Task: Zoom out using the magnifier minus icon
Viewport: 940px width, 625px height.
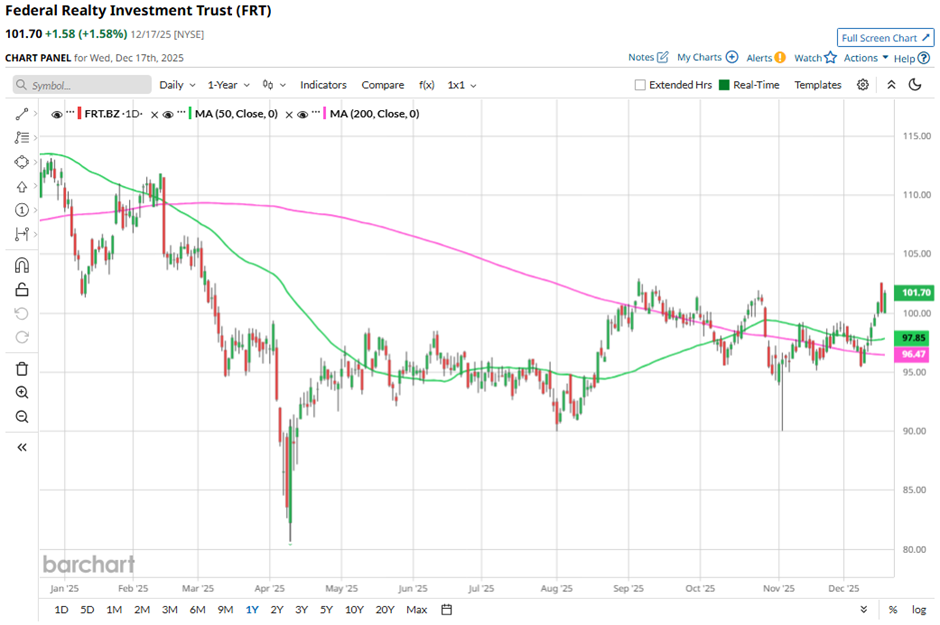Action: 21,417
